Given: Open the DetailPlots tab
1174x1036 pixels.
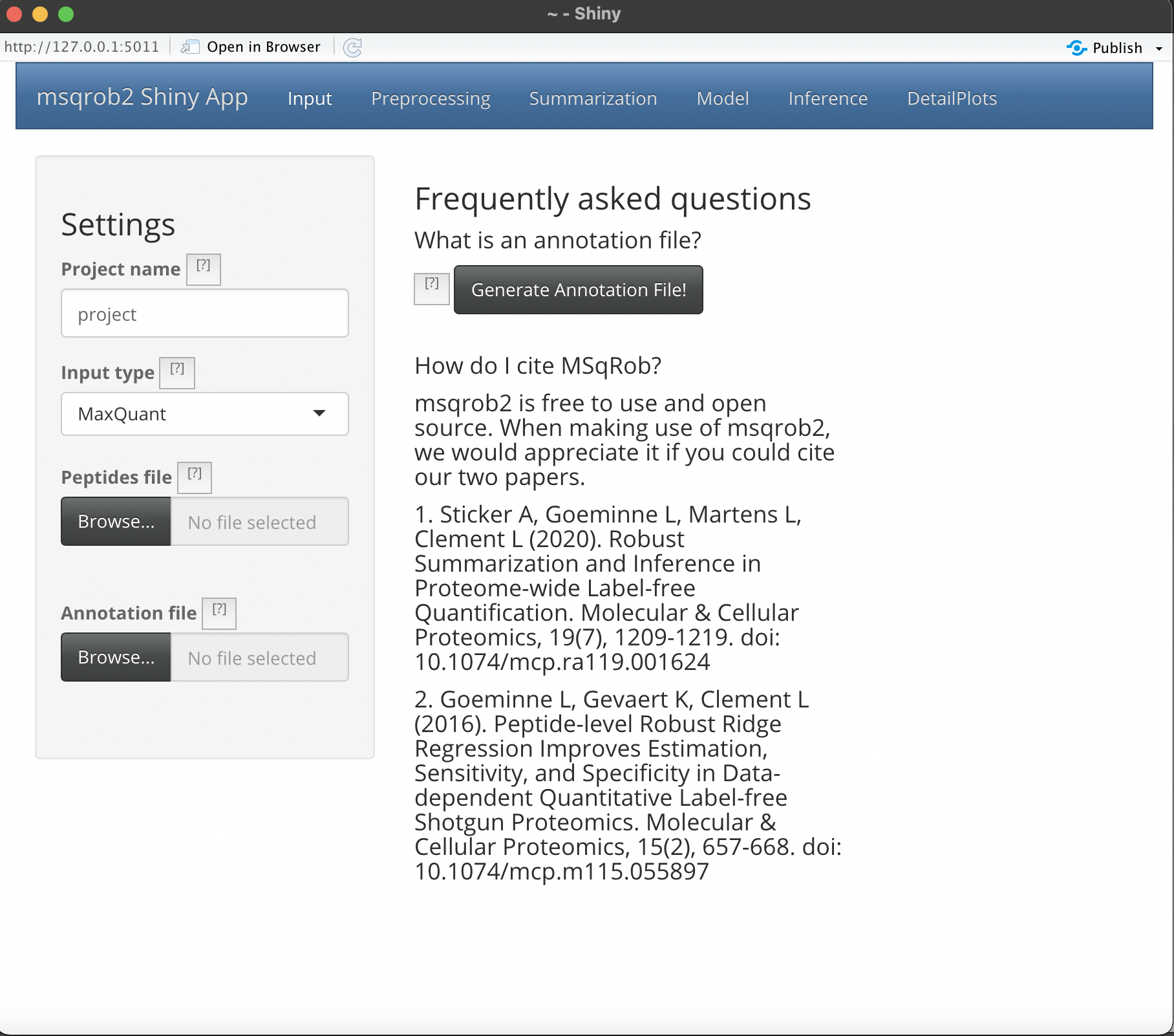Looking at the screenshot, I should point(952,98).
